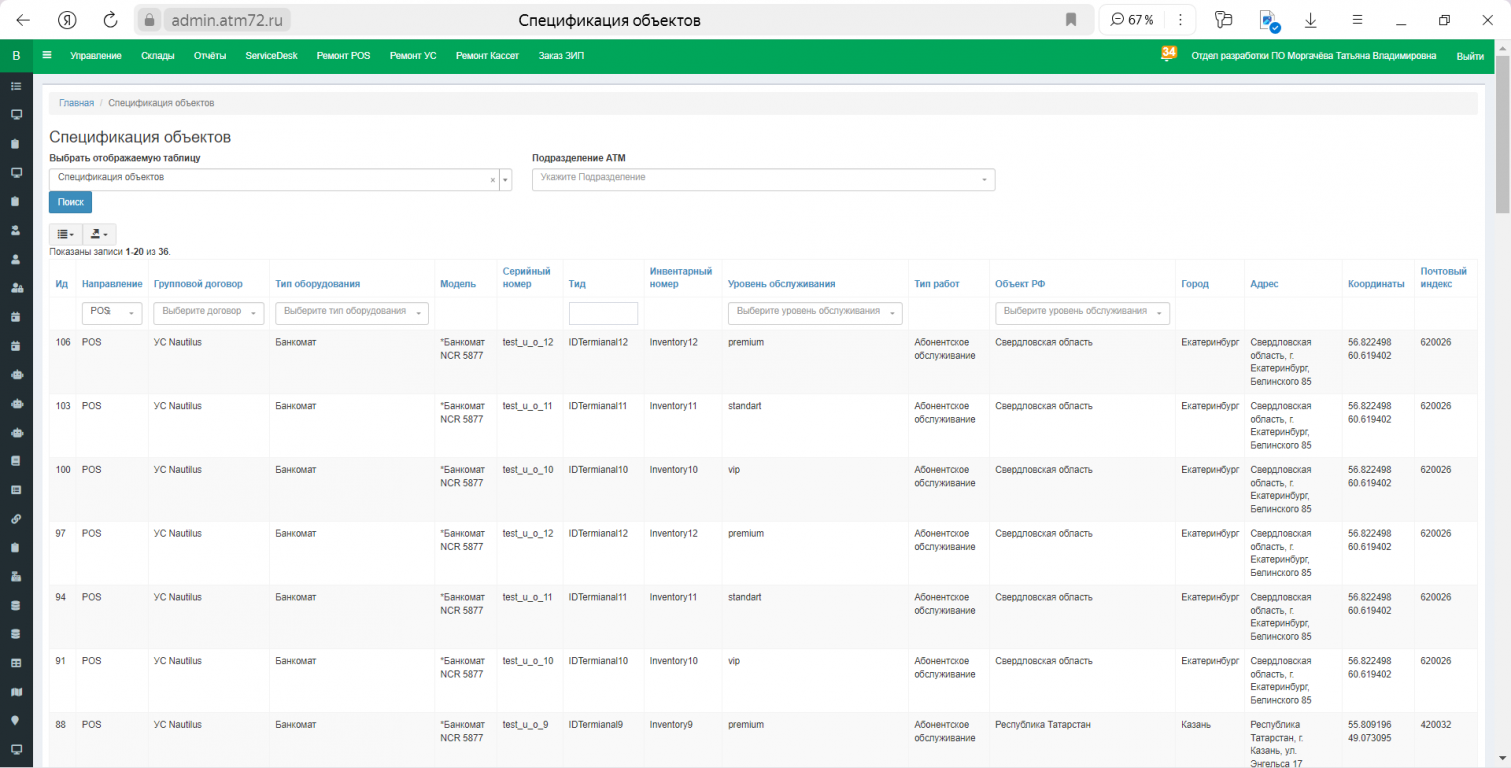Expand the Уровень обслуживания filter dropdown
The width and height of the screenshot is (1511, 768).
(x=814, y=313)
